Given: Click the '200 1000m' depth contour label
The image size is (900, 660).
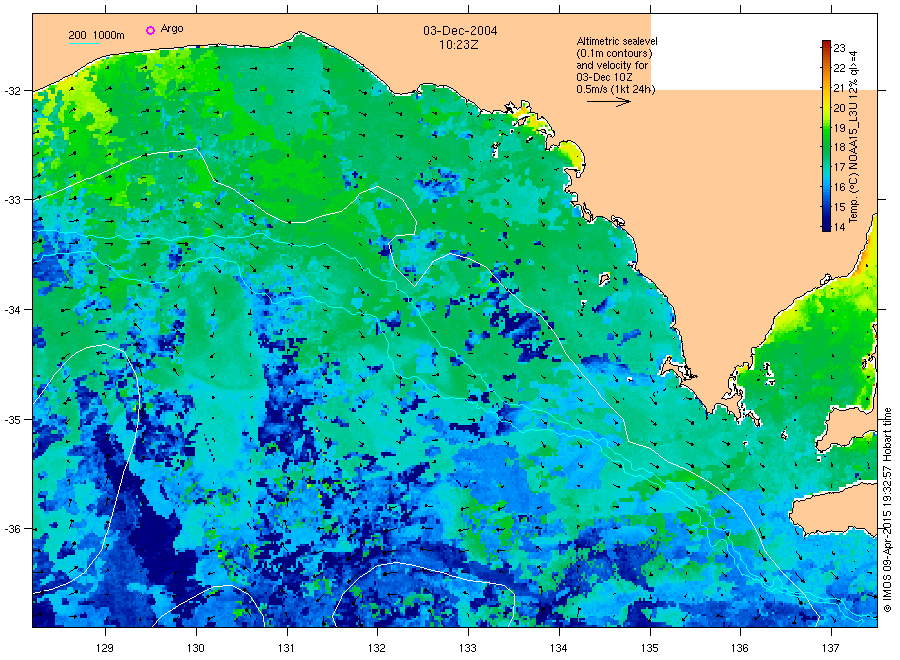Looking at the screenshot, I should coord(96,35).
